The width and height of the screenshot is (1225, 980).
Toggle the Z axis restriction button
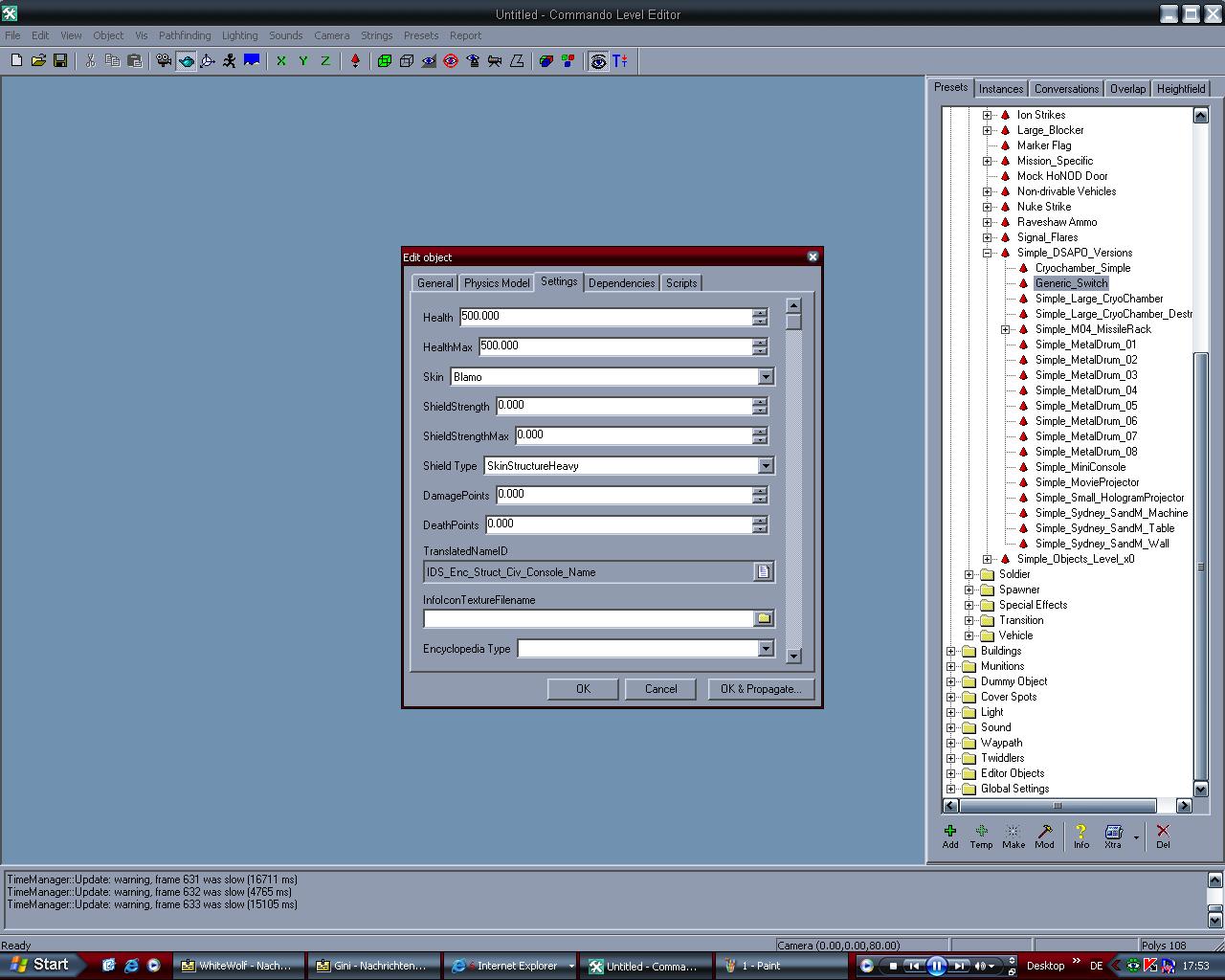click(325, 60)
